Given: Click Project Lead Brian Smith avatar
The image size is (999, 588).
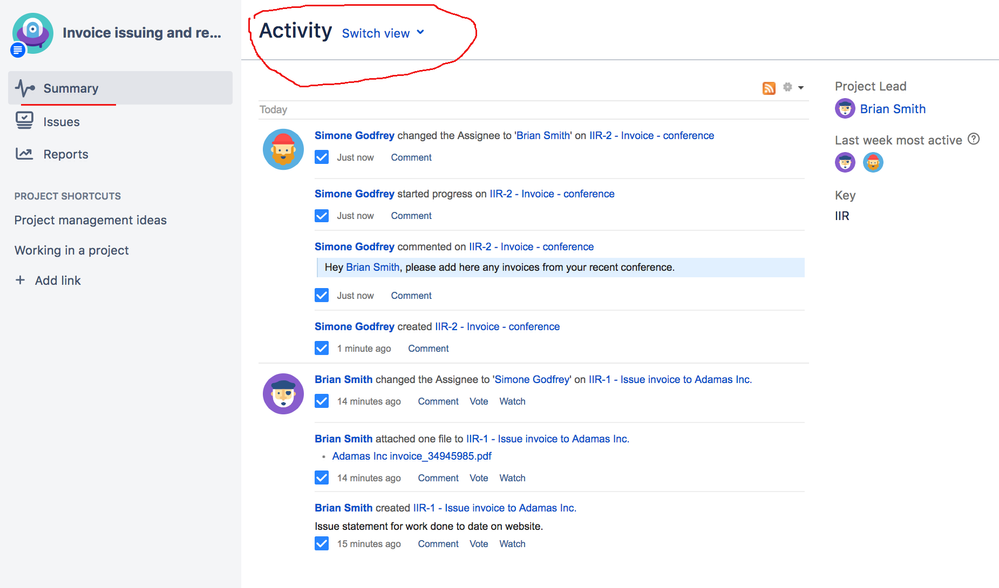Looking at the screenshot, I should pyautogui.click(x=845, y=109).
